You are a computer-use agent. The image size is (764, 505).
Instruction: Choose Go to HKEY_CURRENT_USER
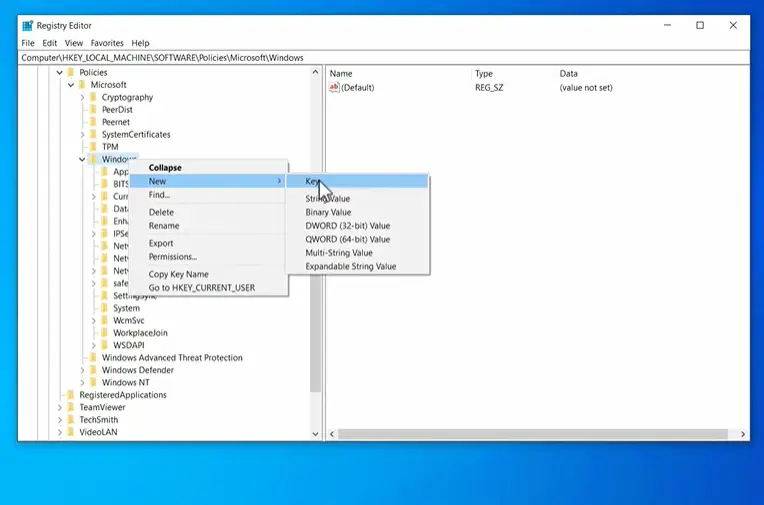click(209, 288)
